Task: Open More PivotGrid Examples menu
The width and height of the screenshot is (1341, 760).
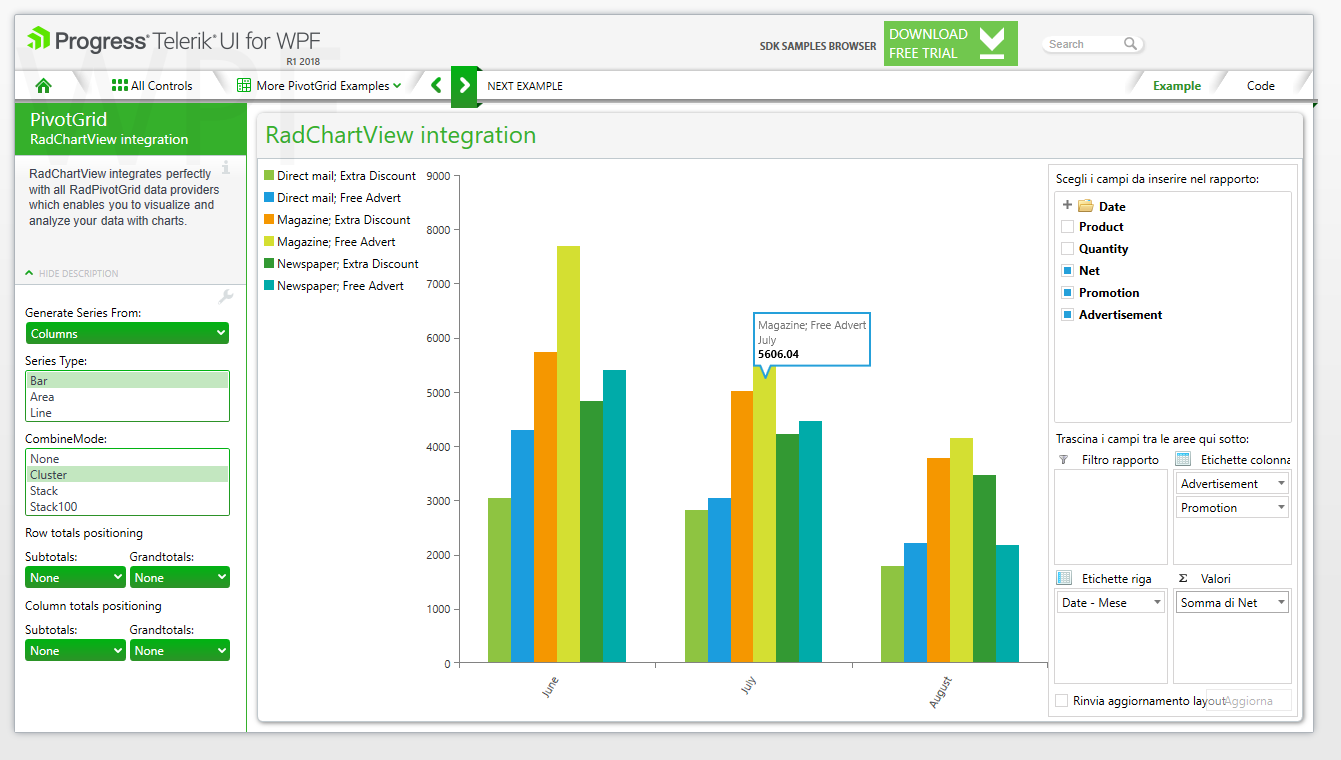Action: [x=319, y=85]
